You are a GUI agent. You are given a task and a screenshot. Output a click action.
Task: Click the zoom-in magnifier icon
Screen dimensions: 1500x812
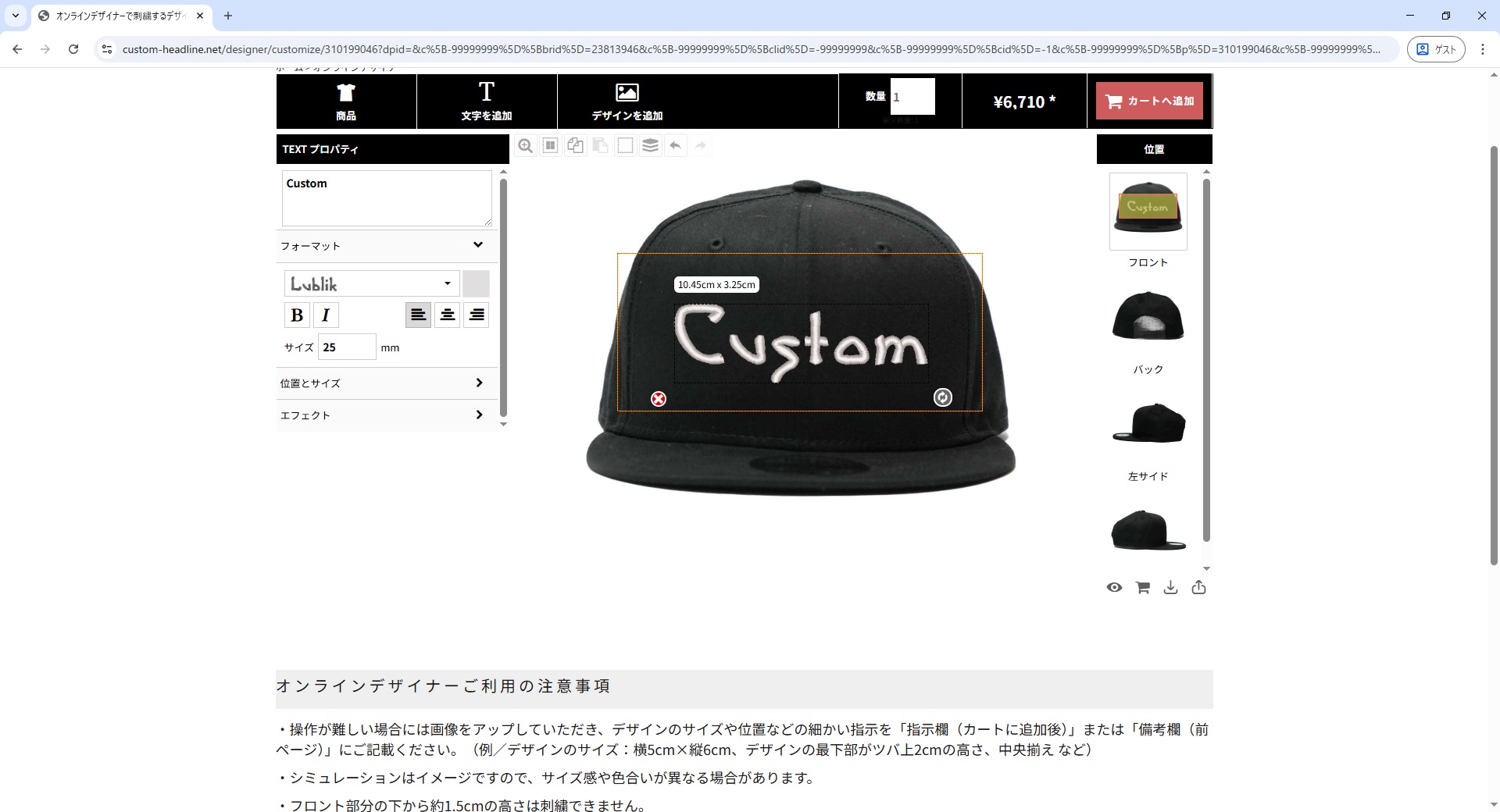525,146
